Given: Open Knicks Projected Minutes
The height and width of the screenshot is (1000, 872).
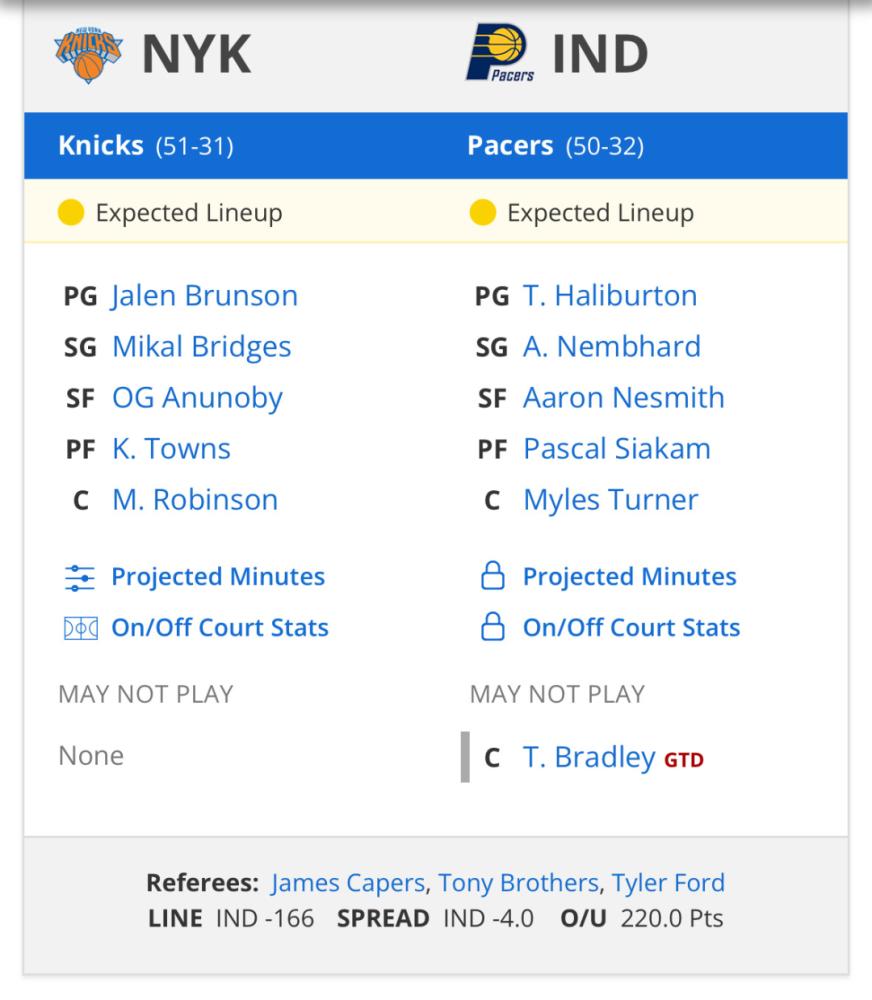Looking at the screenshot, I should (x=218, y=577).
